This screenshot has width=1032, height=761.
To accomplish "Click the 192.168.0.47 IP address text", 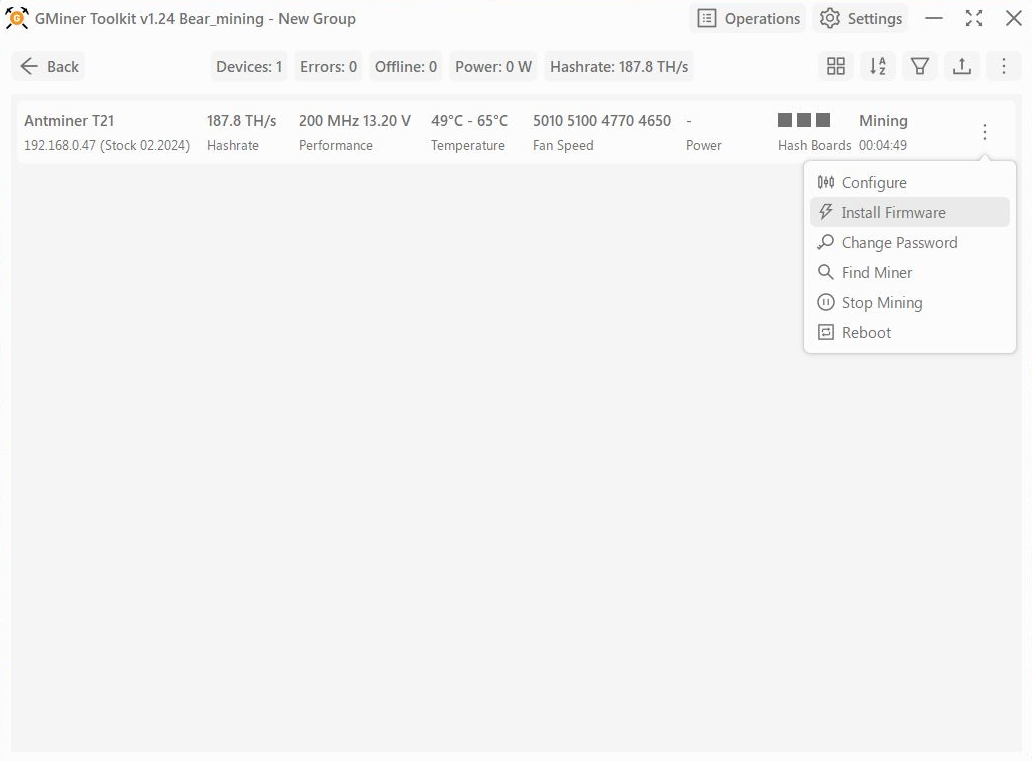I will (x=60, y=145).
